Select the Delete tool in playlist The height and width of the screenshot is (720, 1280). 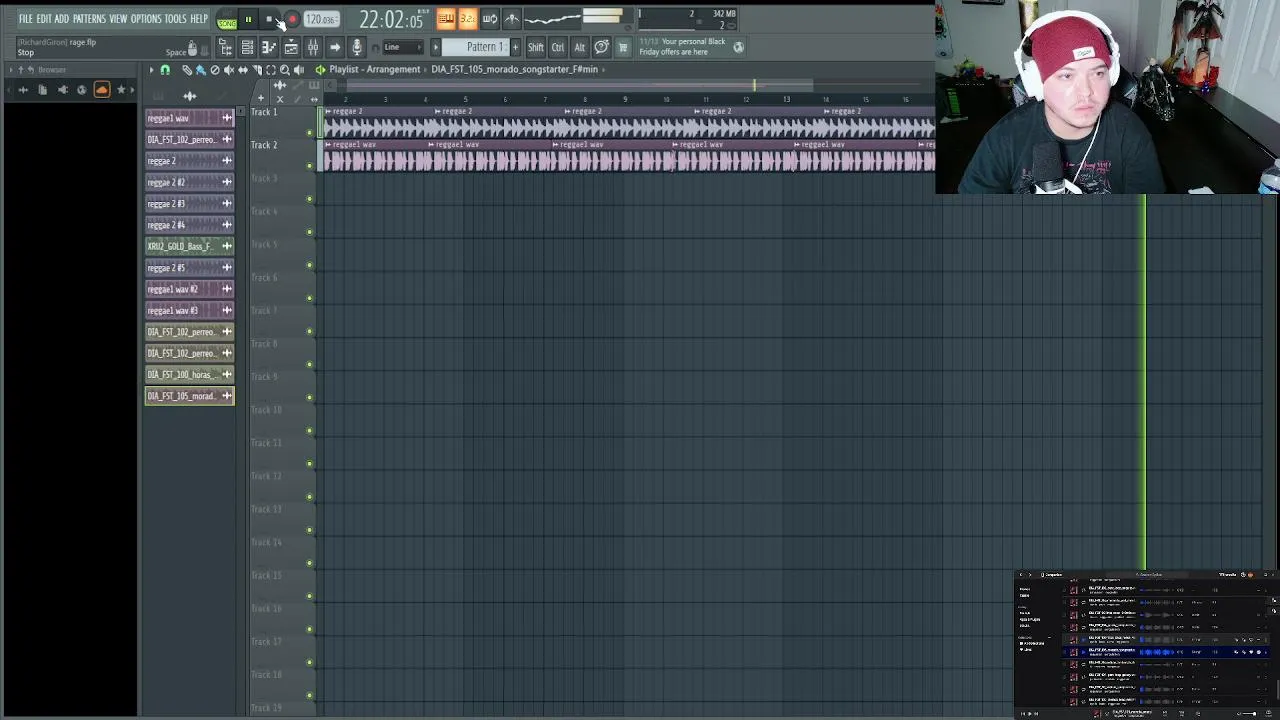click(x=215, y=70)
